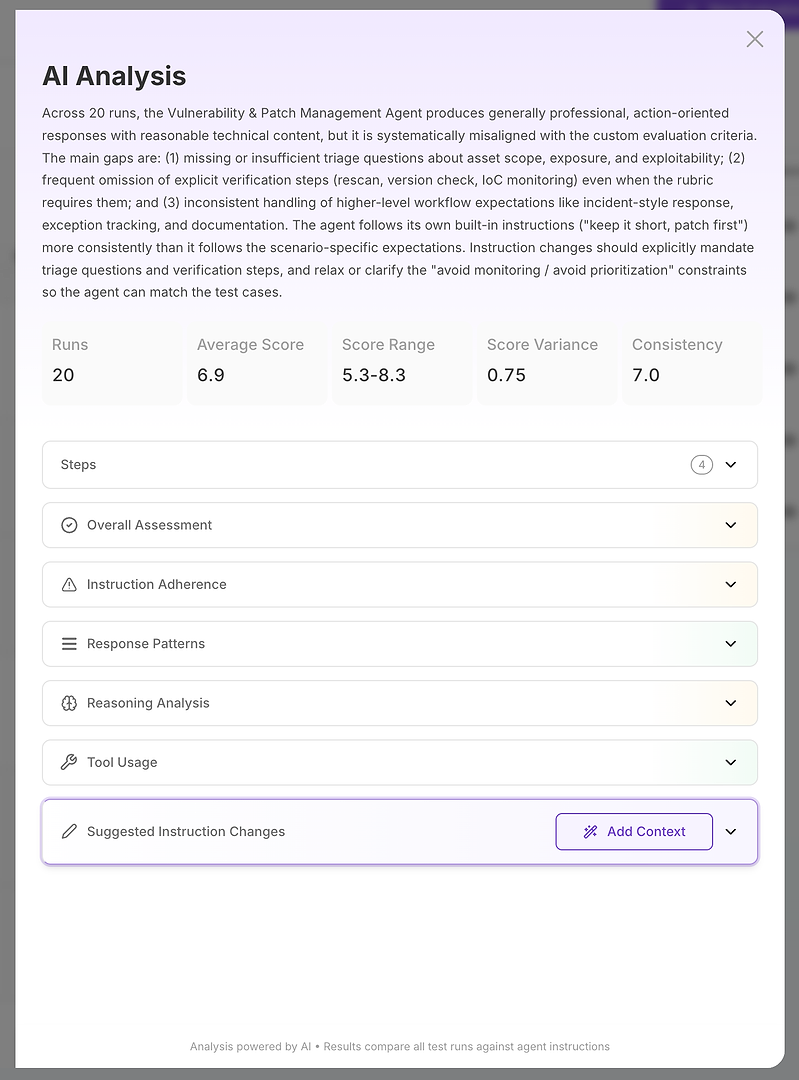Click the Response Patterns list icon
This screenshot has width=799, height=1080.
pos(69,644)
